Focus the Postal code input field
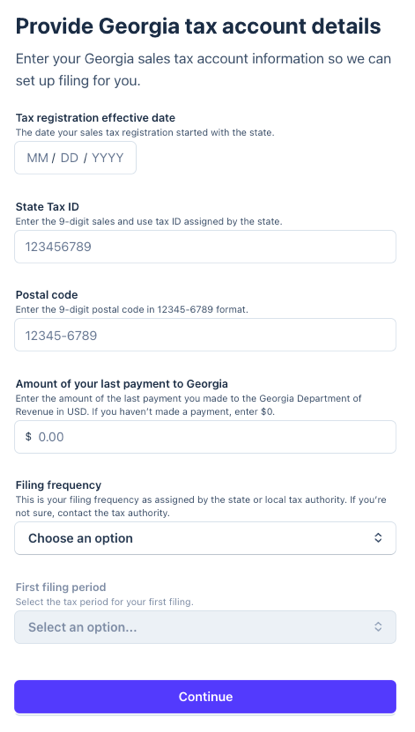This screenshot has width=415, height=732. [x=205, y=335]
